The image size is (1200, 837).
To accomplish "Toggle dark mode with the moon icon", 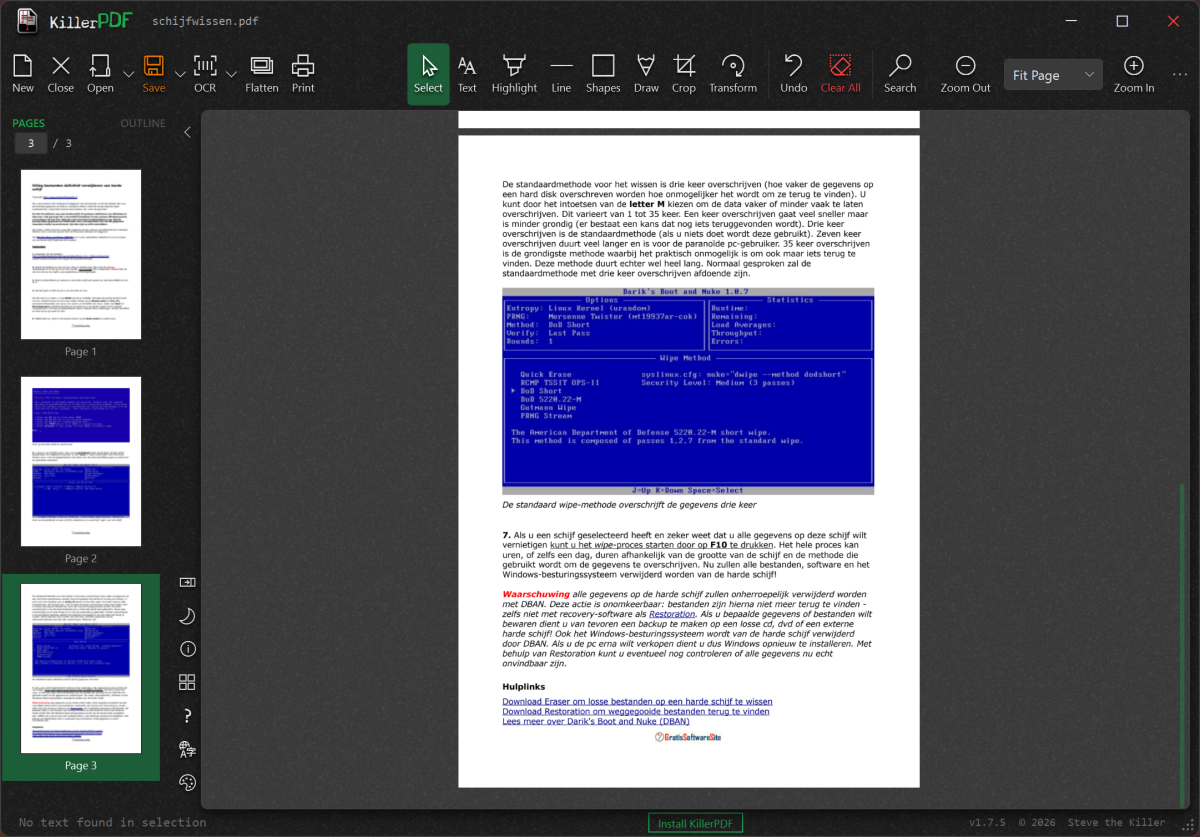I will point(187,616).
